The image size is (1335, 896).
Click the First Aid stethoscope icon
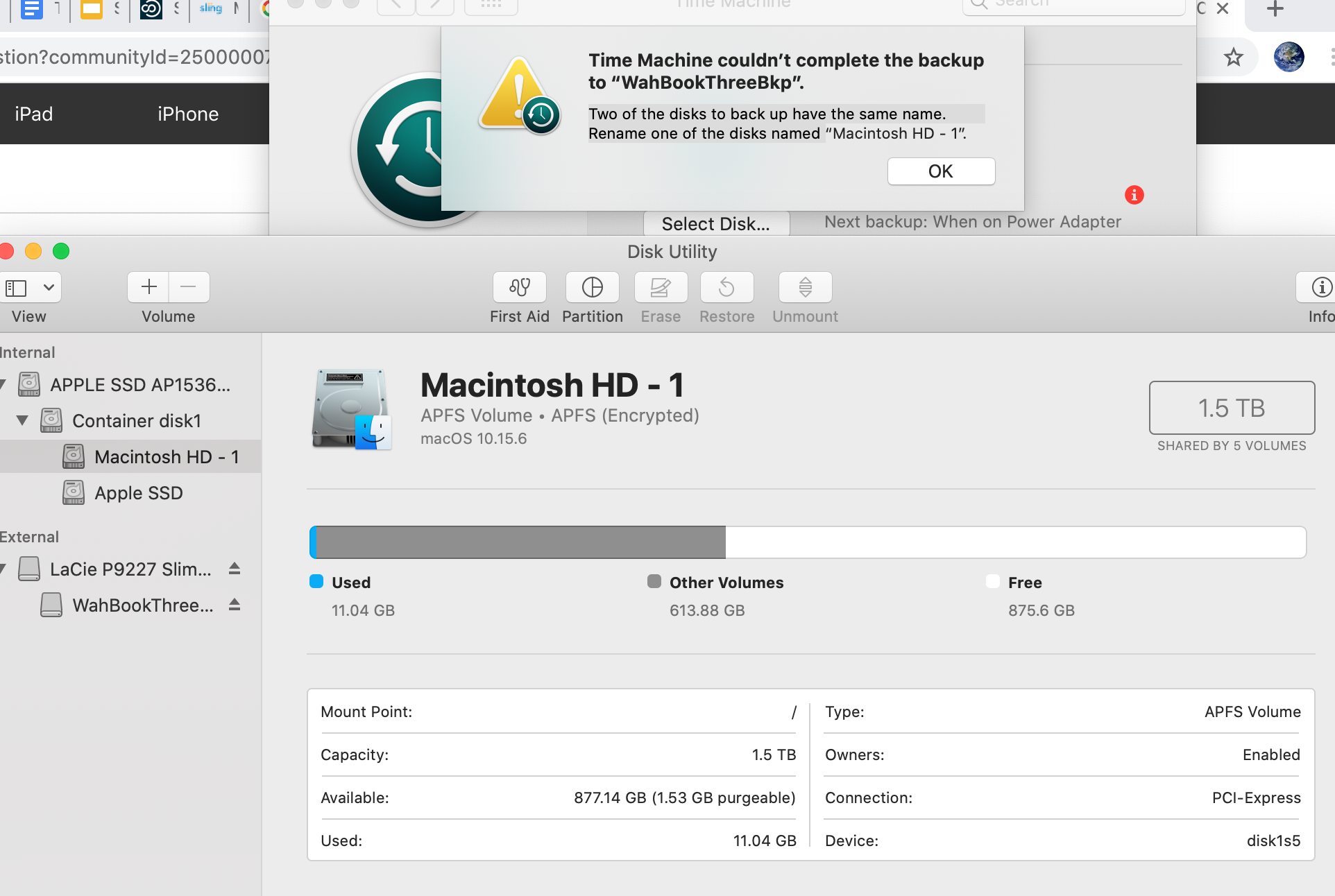pos(519,287)
